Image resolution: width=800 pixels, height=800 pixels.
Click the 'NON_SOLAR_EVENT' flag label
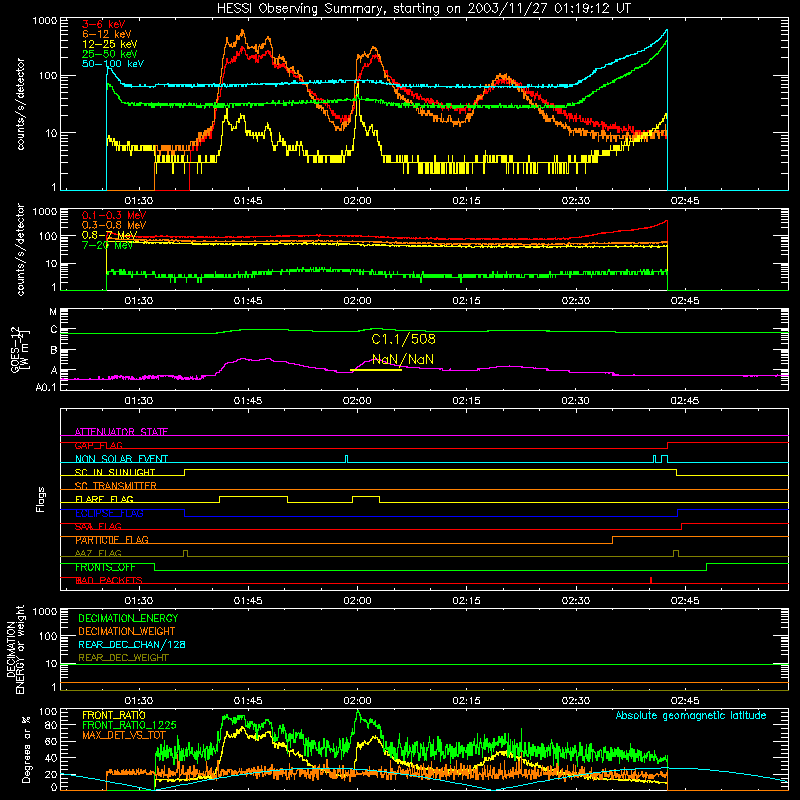click(x=121, y=459)
